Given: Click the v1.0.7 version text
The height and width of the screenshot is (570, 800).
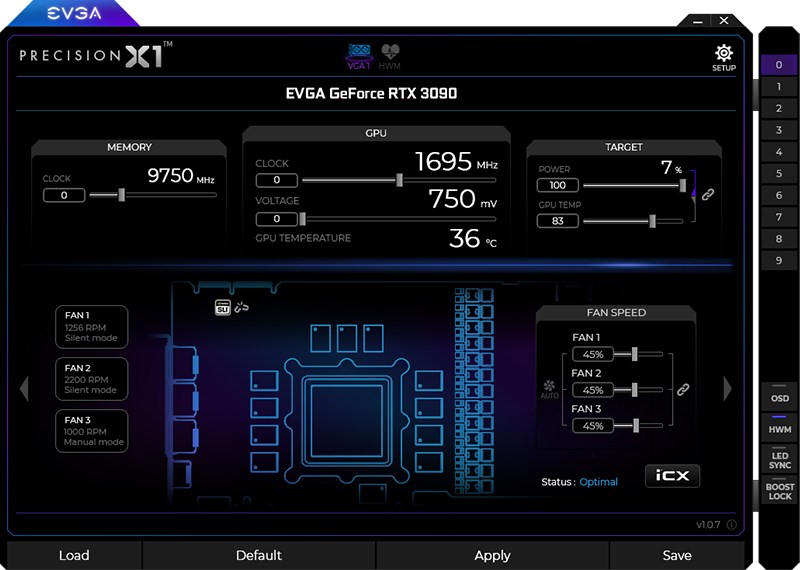Looking at the screenshot, I should (x=708, y=525).
